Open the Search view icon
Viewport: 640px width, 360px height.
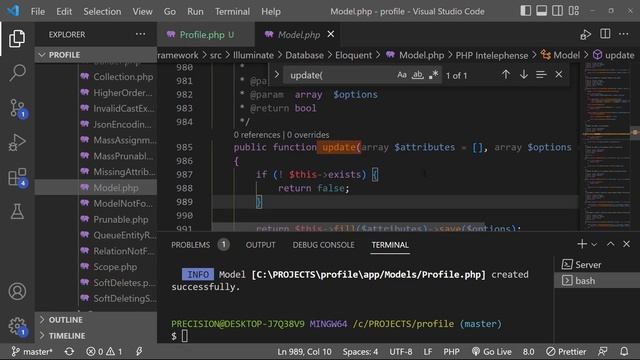17,73
